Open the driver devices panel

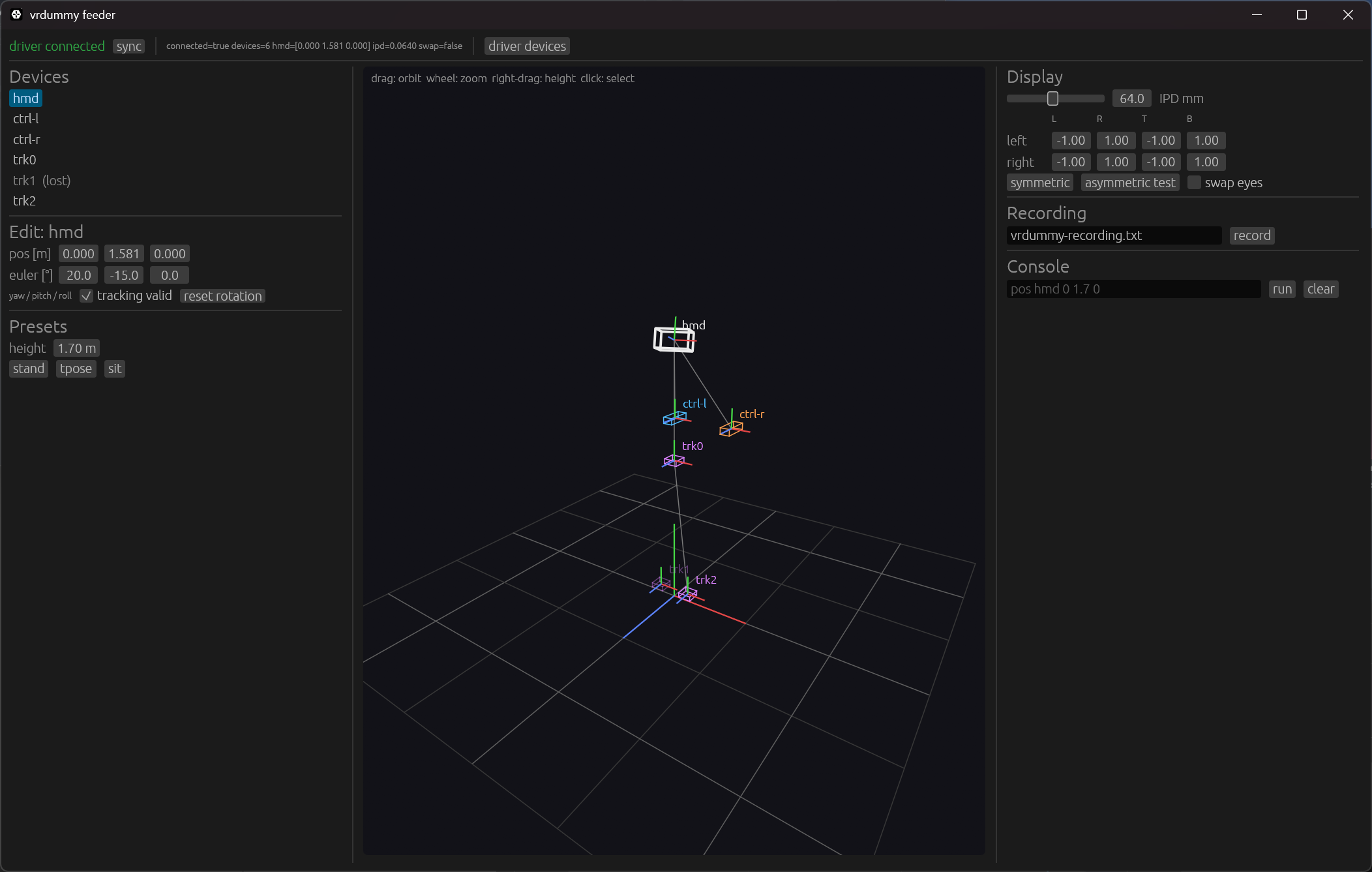[527, 46]
